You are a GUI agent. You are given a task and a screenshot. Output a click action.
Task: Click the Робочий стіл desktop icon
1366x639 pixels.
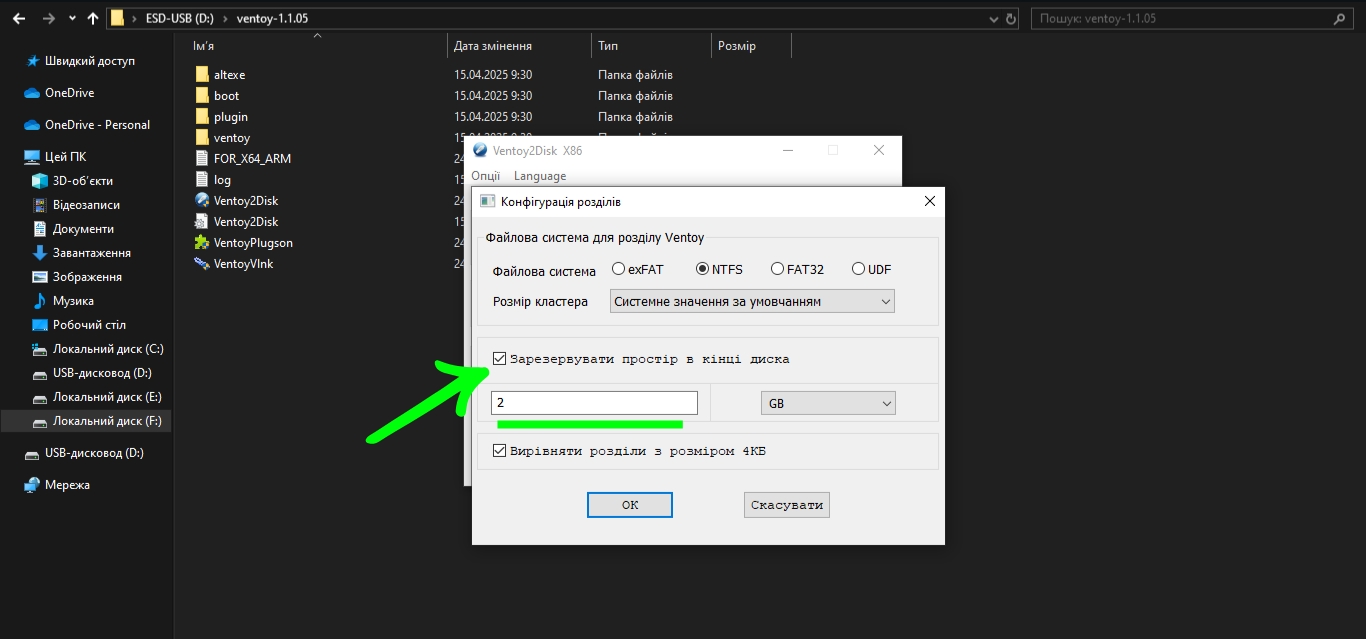tap(40, 325)
